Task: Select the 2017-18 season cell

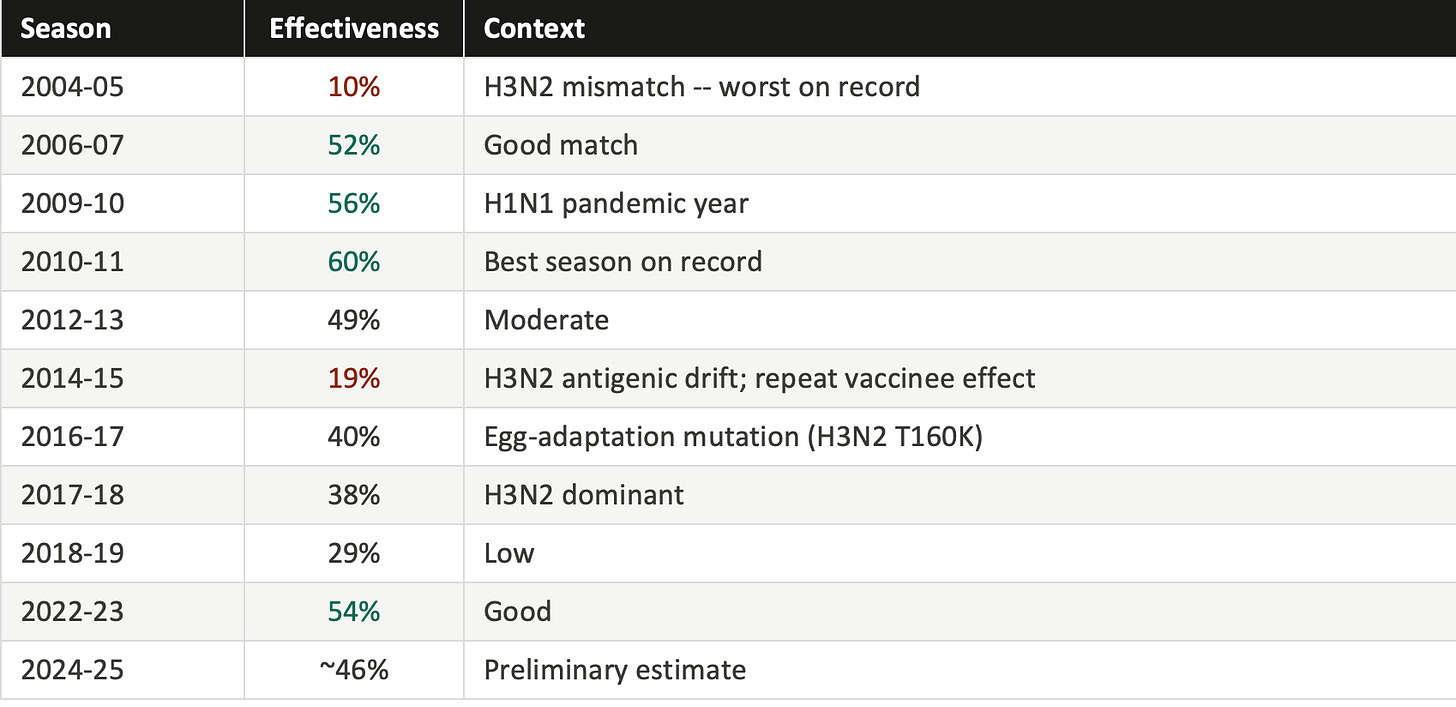Action: [122, 494]
